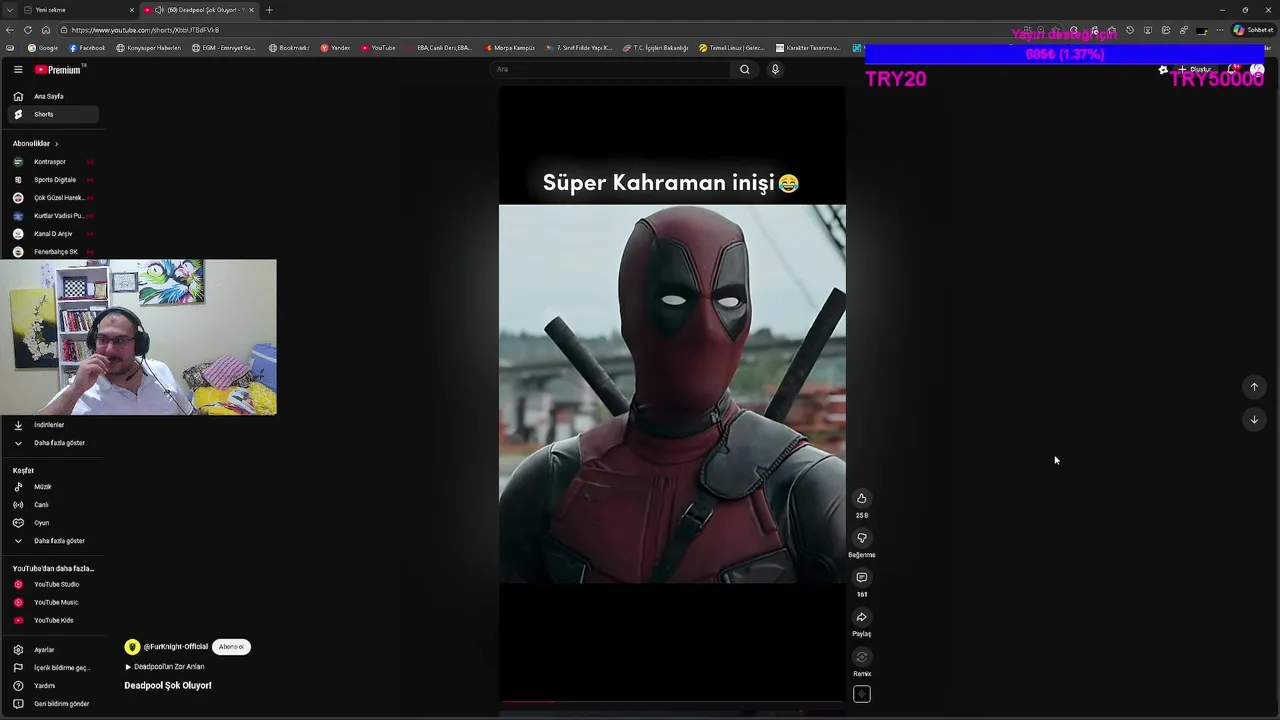This screenshot has width=1280, height=720.
Task: Close the Yeni sekme tab
Action: (131, 10)
